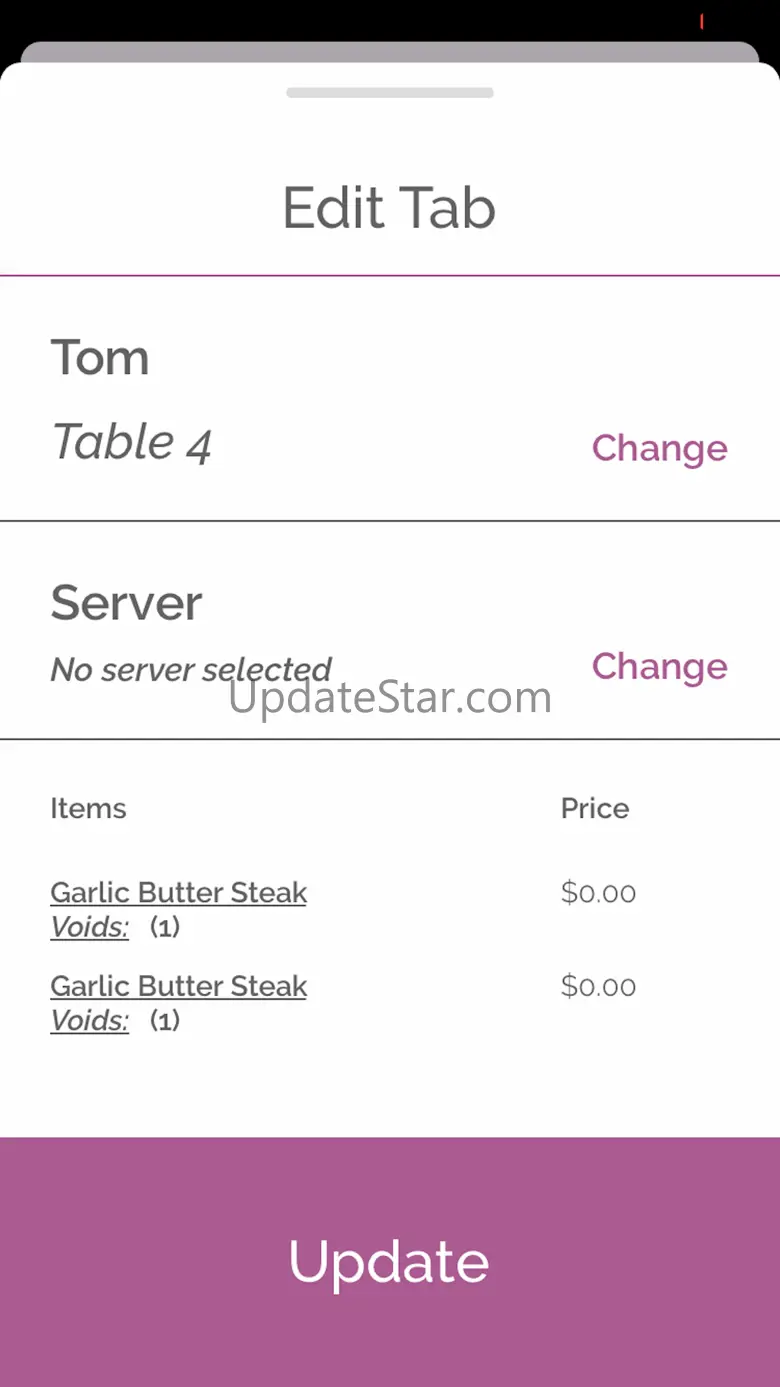This screenshot has width=780, height=1387.
Task: Change the table assignment for Table 4
Action: [659, 448]
